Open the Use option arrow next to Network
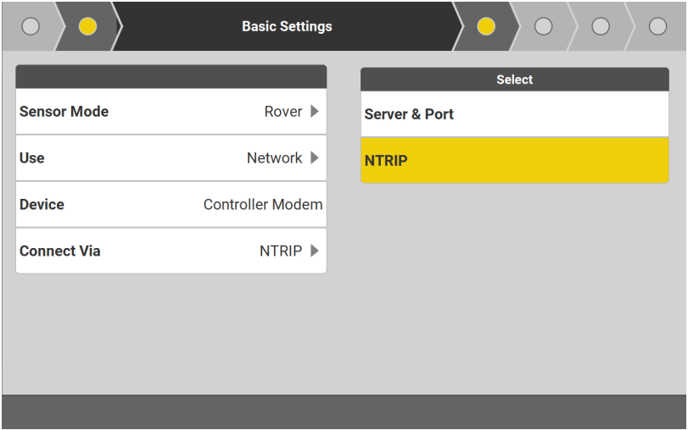688x430 pixels. click(314, 158)
